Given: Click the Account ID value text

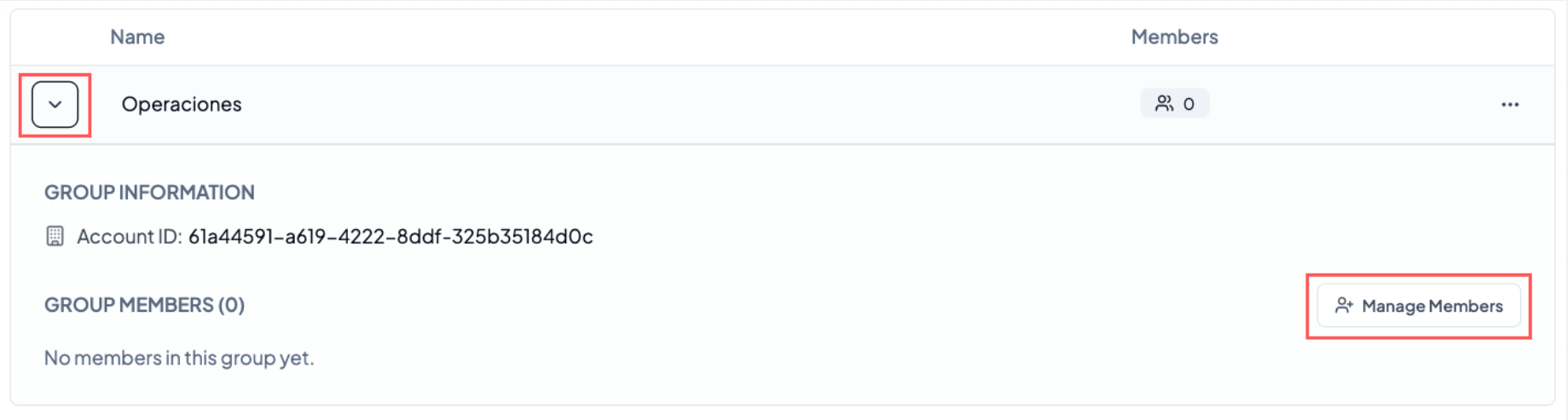Looking at the screenshot, I should click(391, 237).
